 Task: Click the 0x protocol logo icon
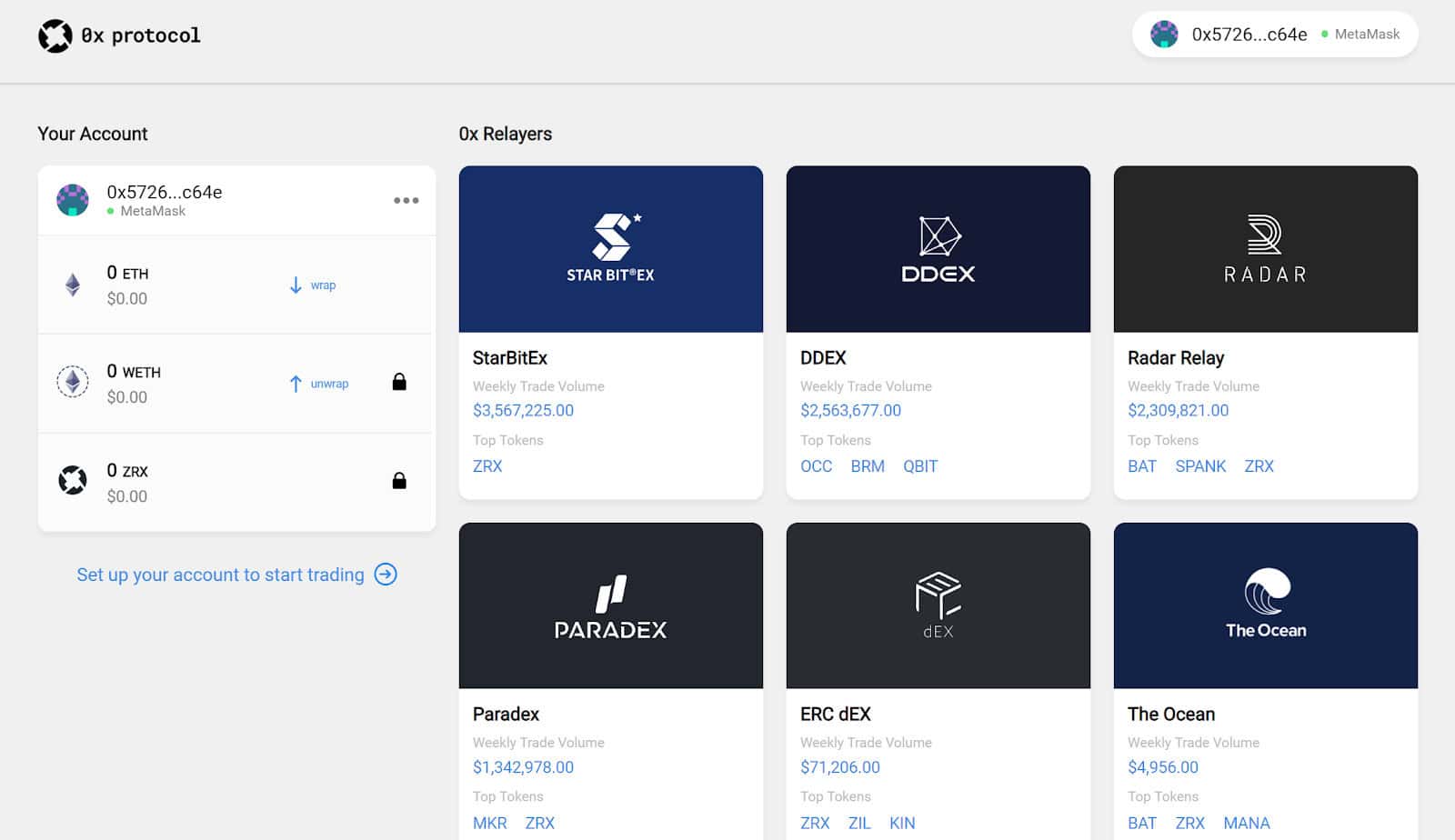[55, 36]
